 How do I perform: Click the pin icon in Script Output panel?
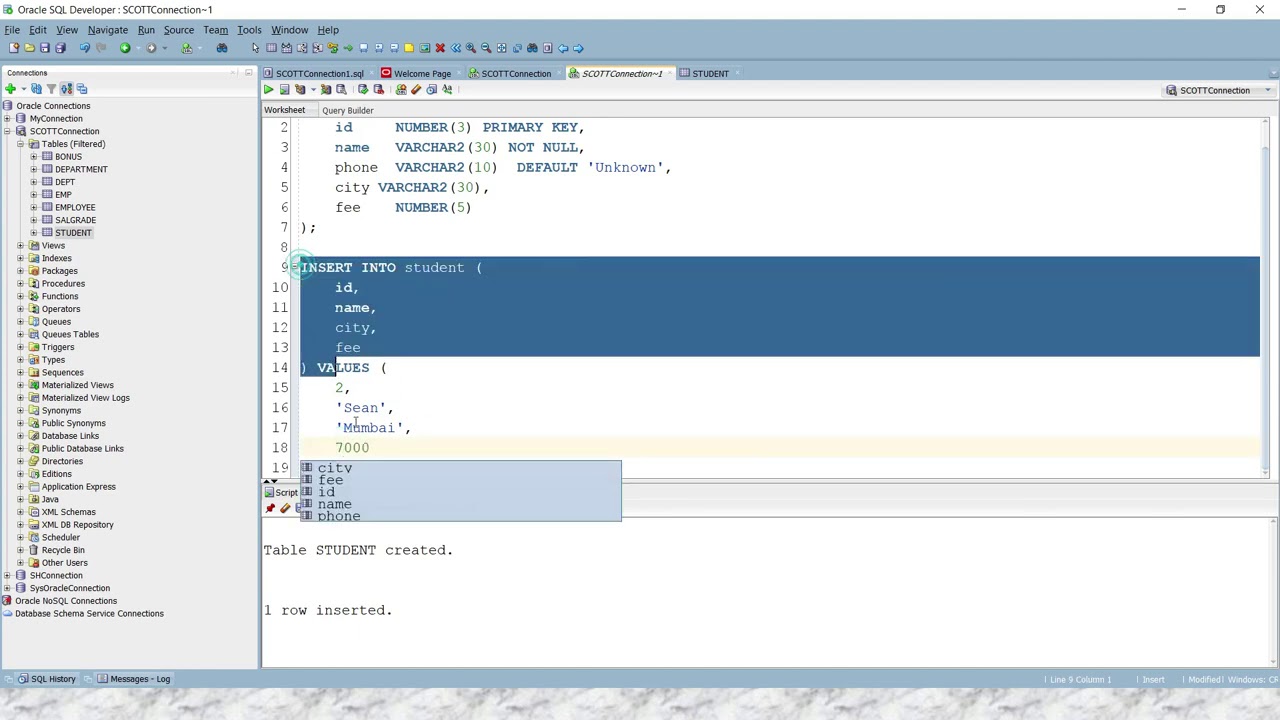[x=270, y=509]
